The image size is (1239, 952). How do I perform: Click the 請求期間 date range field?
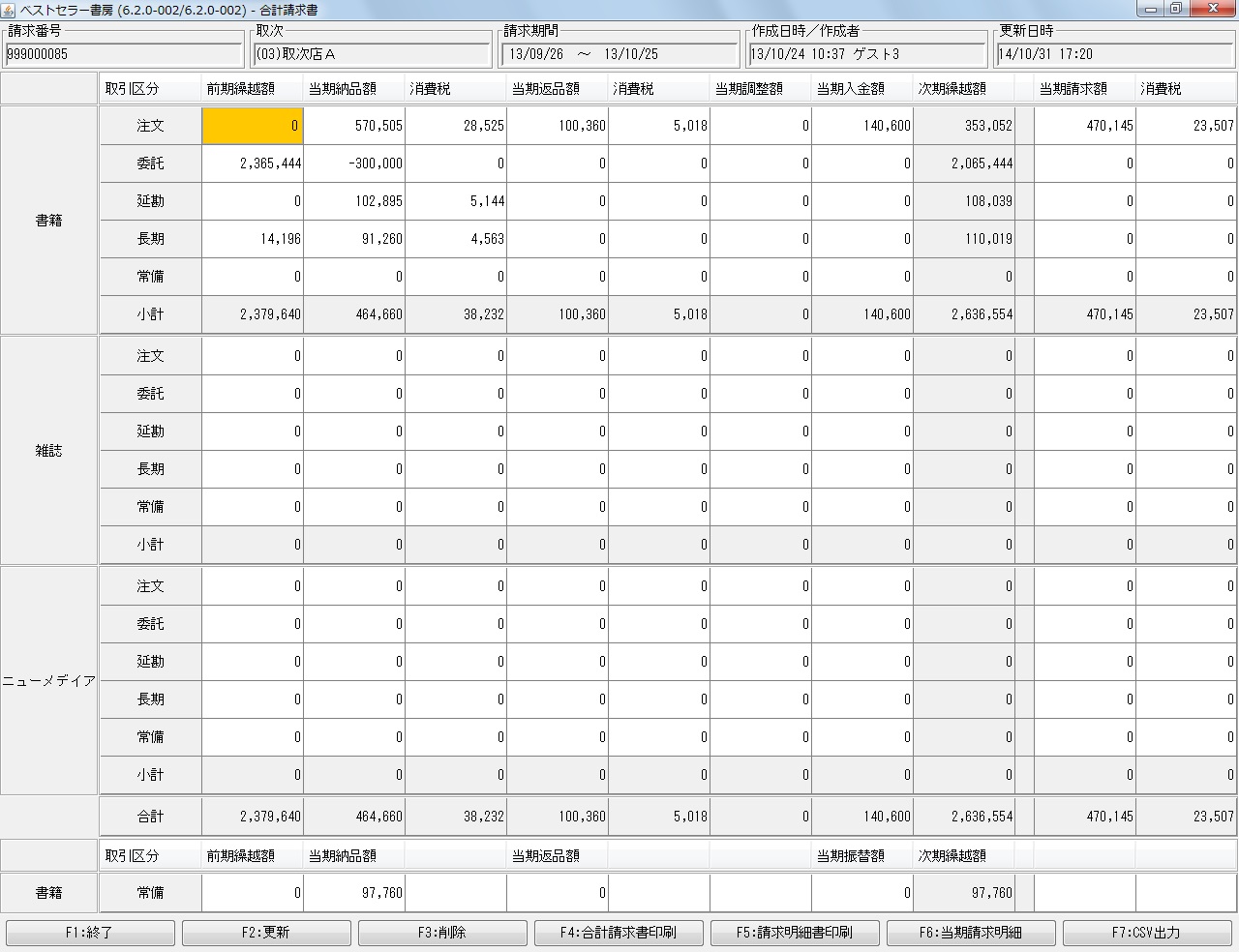tap(619, 54)
